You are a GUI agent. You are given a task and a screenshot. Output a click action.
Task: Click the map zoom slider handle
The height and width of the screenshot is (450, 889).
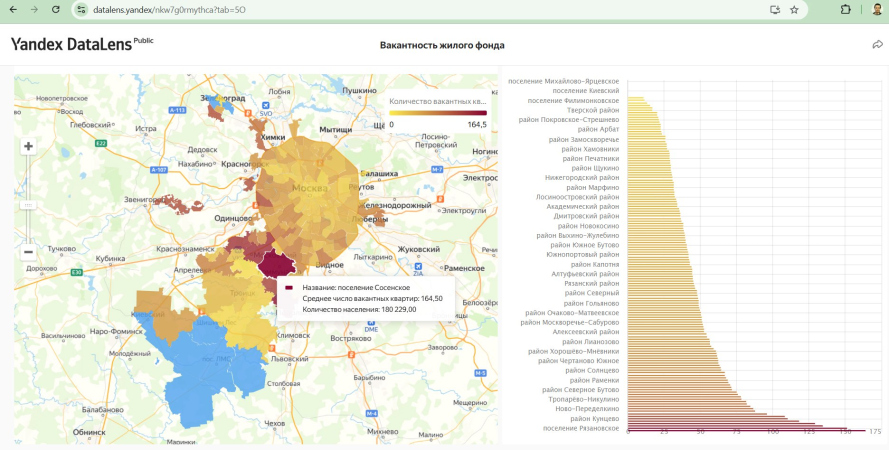tap(28, 206)
